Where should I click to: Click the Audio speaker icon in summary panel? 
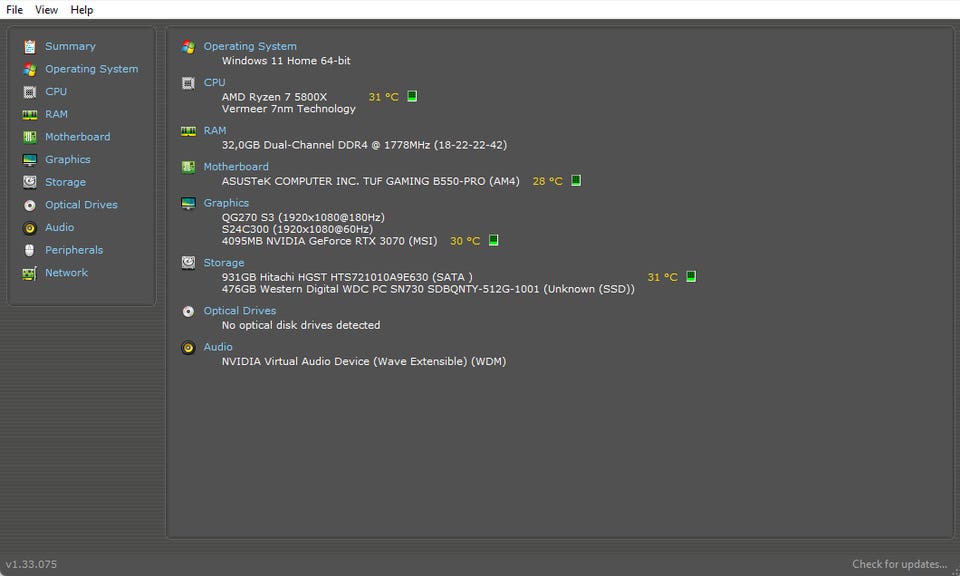coord(188,348)
